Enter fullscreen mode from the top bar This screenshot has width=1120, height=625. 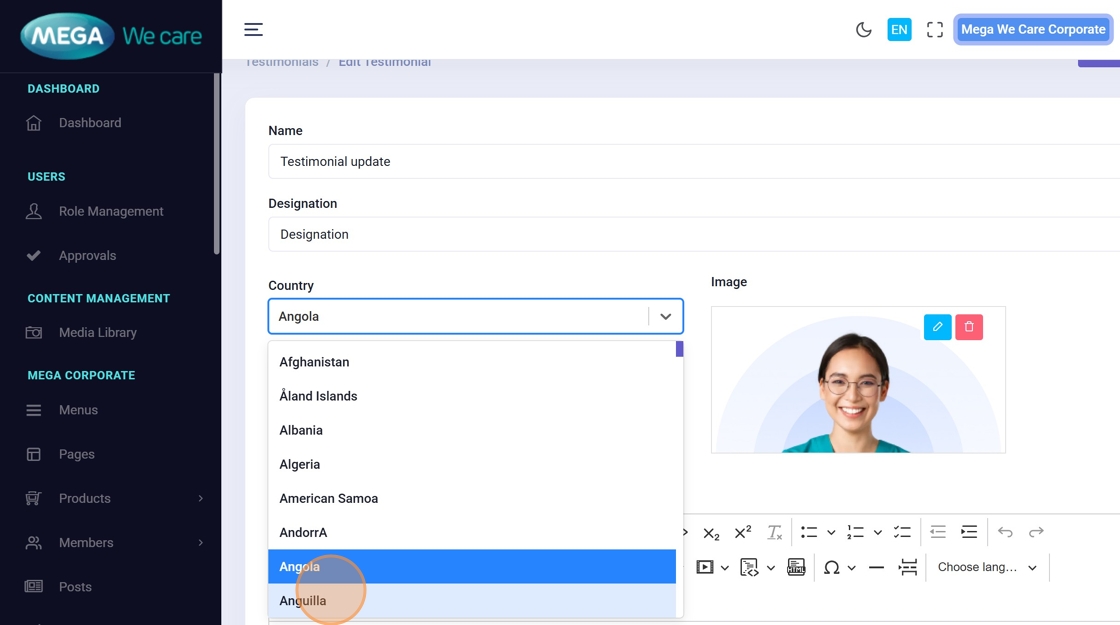coord(935,30)
